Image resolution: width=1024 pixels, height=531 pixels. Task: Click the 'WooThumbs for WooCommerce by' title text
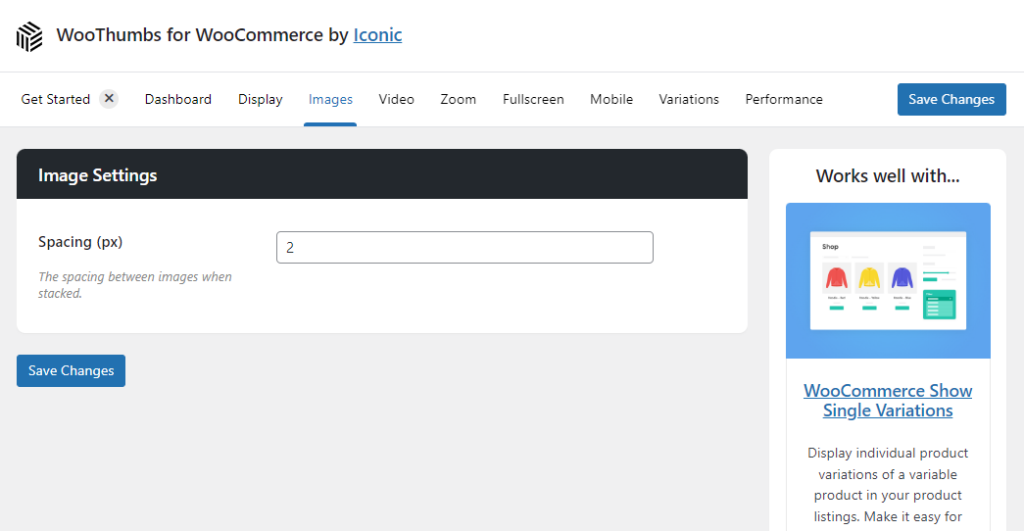(202, 35)
